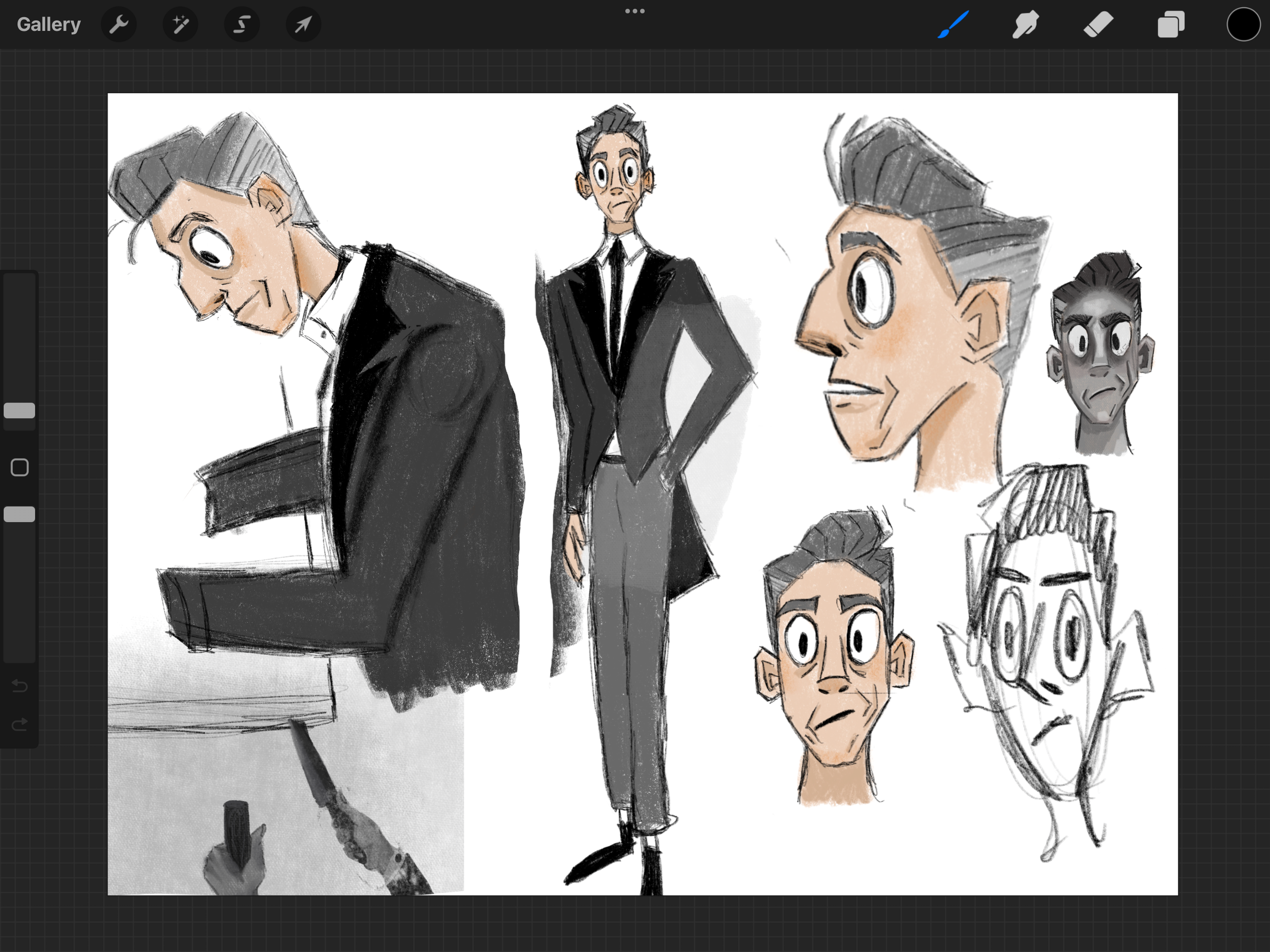Open the Layers panel
Image resolution: width=1270 pixels, height=952 pixels.
pyautogui.click(x=1171, y=24)
